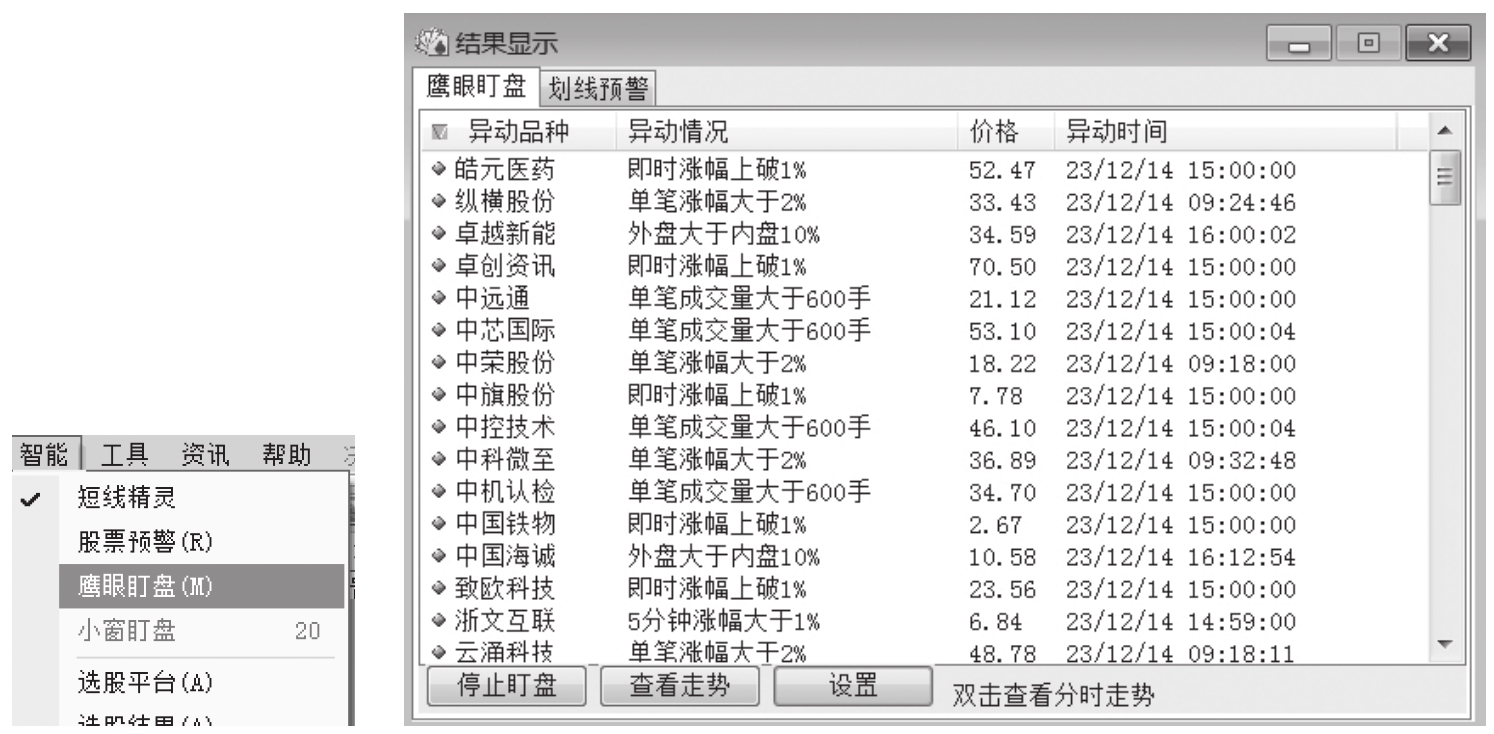
Task: Click the diamond icon beside 中控技术
Action: [x=439, y=427]
